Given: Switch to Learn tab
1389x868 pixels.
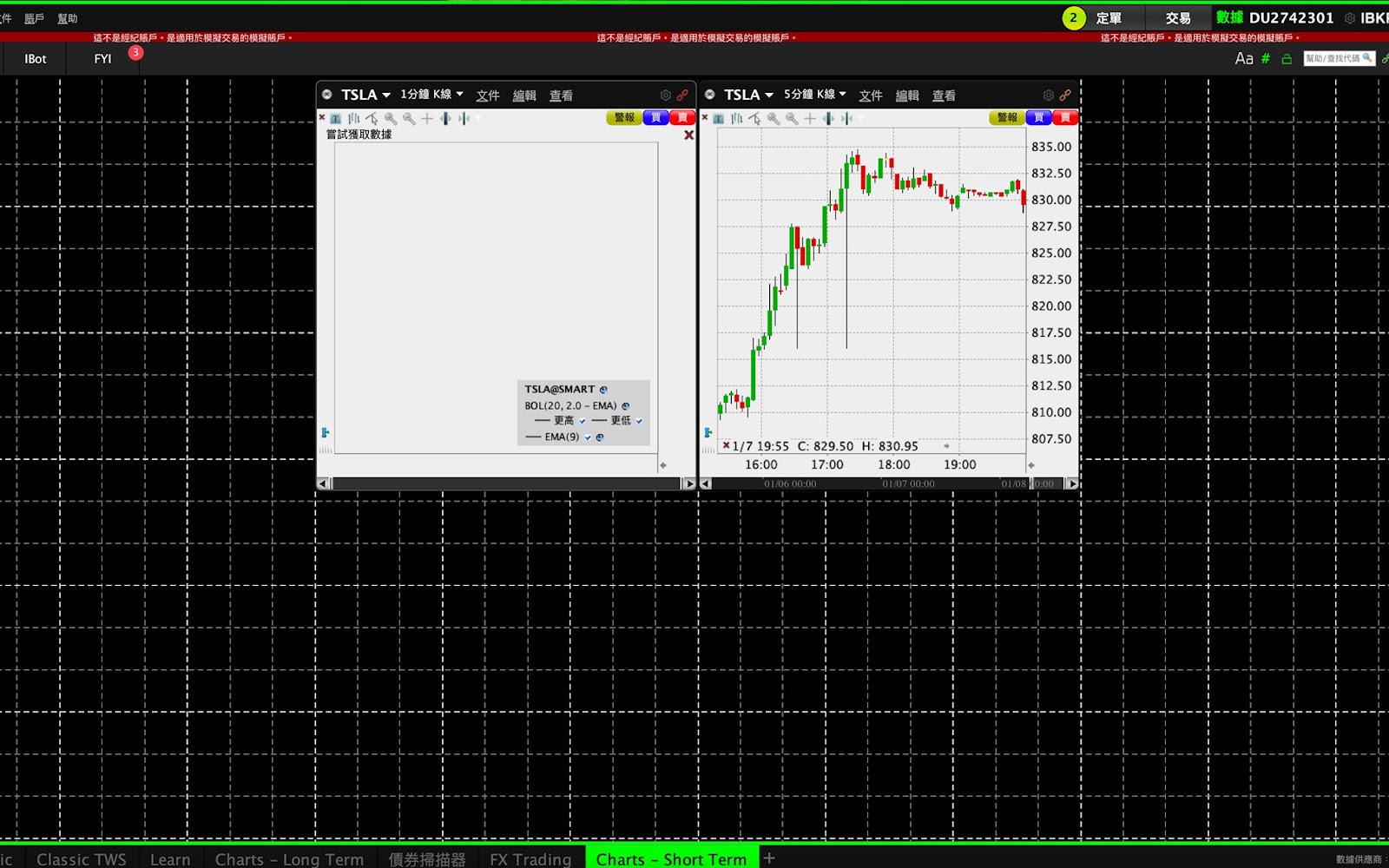Looking at the screenshot, I should 170,858.
